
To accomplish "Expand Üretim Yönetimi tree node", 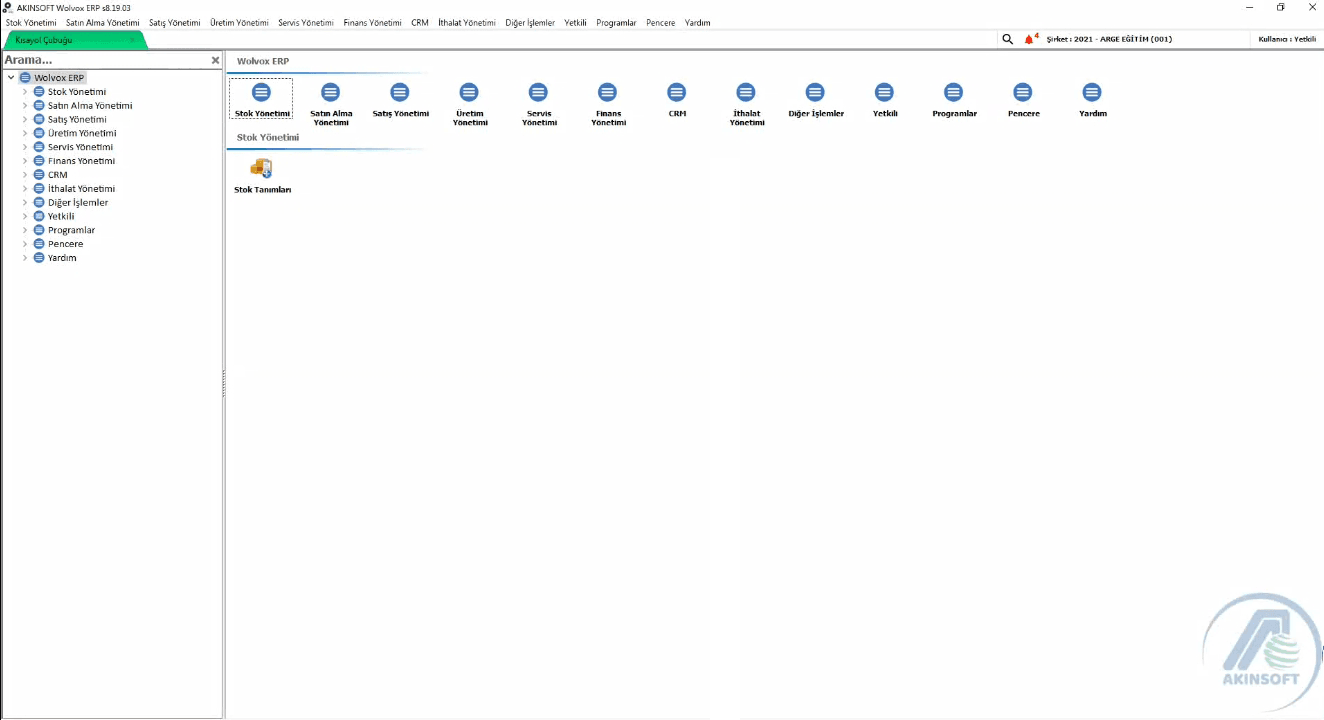I will (25, 133).
